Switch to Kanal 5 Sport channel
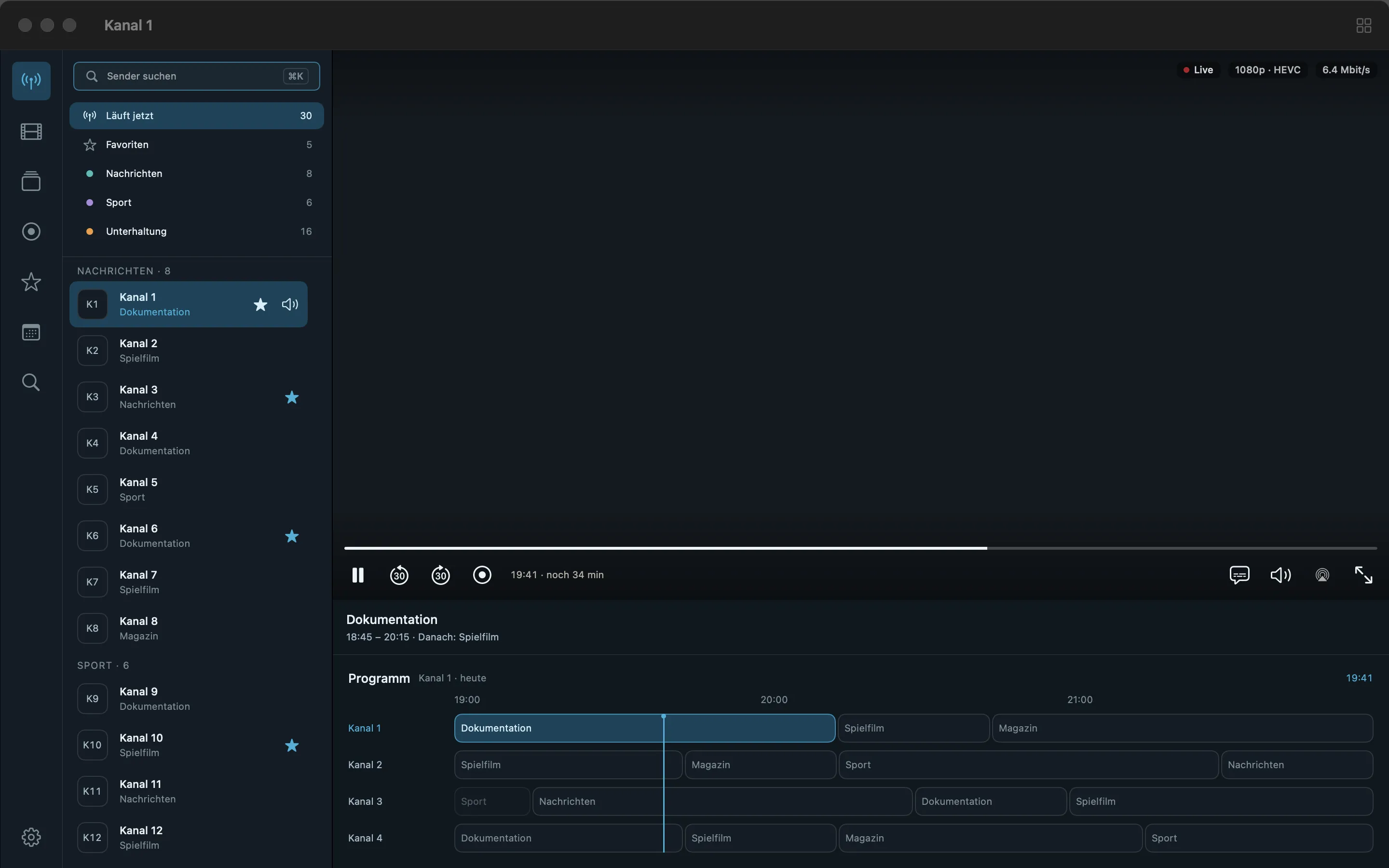1389x868 pixels. [188, 489]
